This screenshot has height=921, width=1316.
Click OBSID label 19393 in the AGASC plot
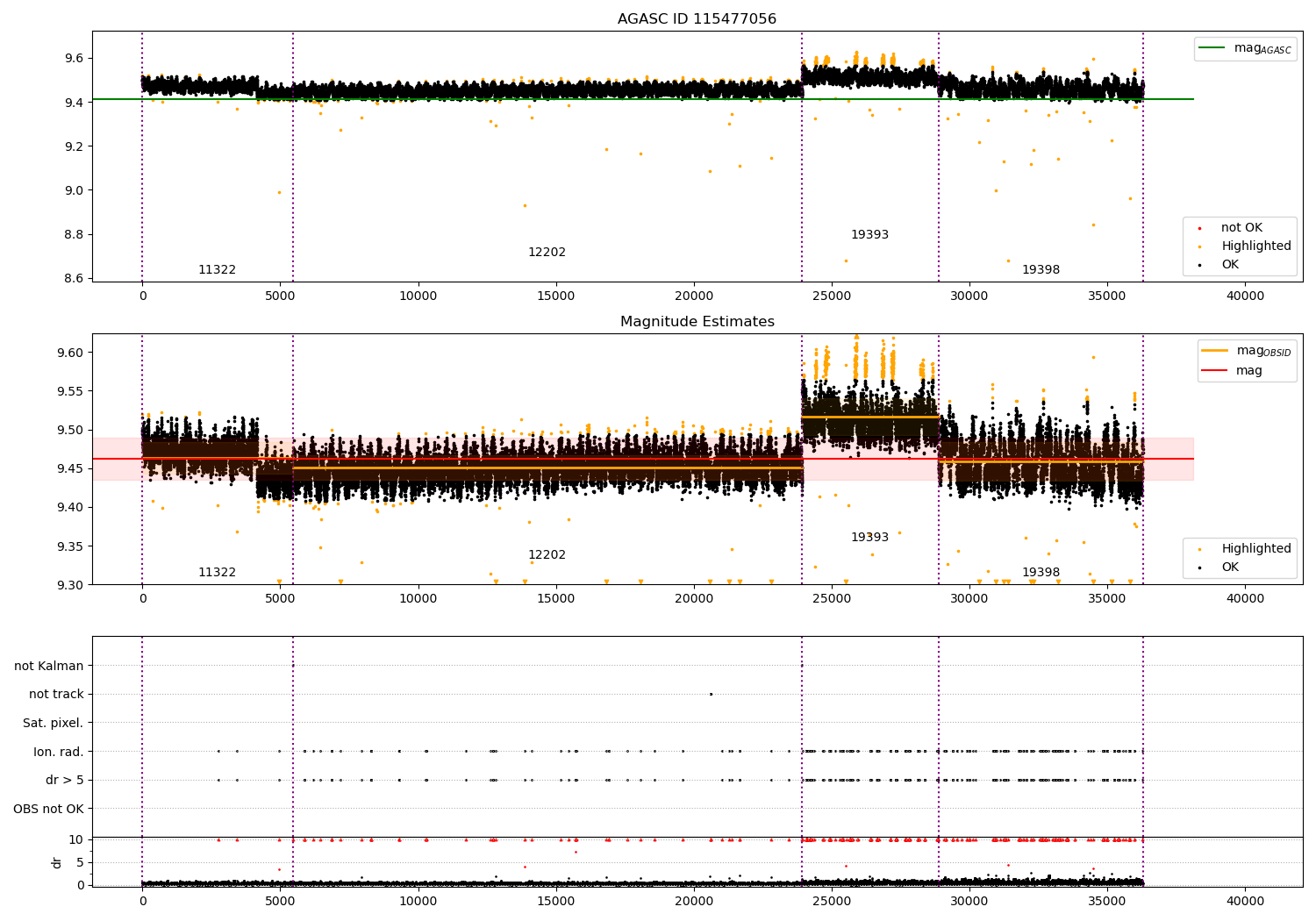pos(869,235)
